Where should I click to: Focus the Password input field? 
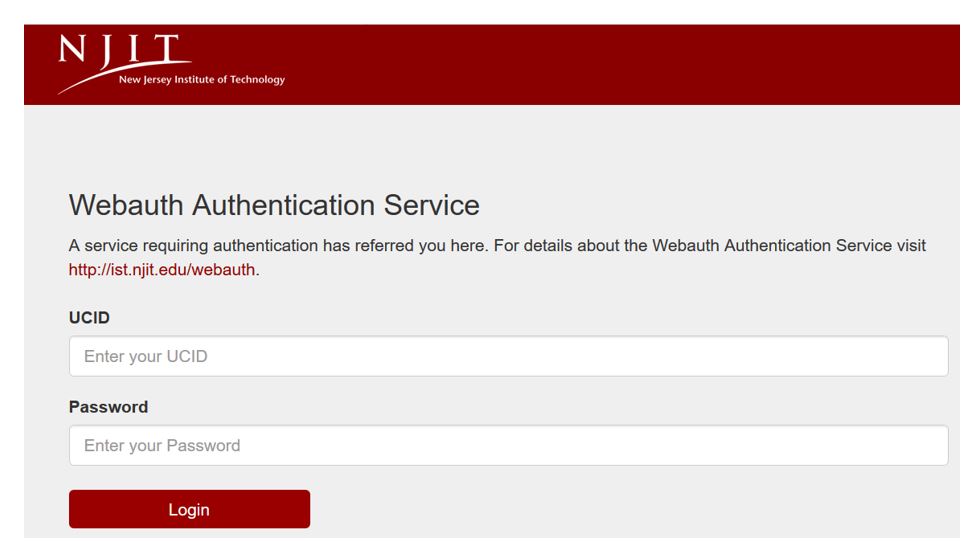(x=508, y=445)
